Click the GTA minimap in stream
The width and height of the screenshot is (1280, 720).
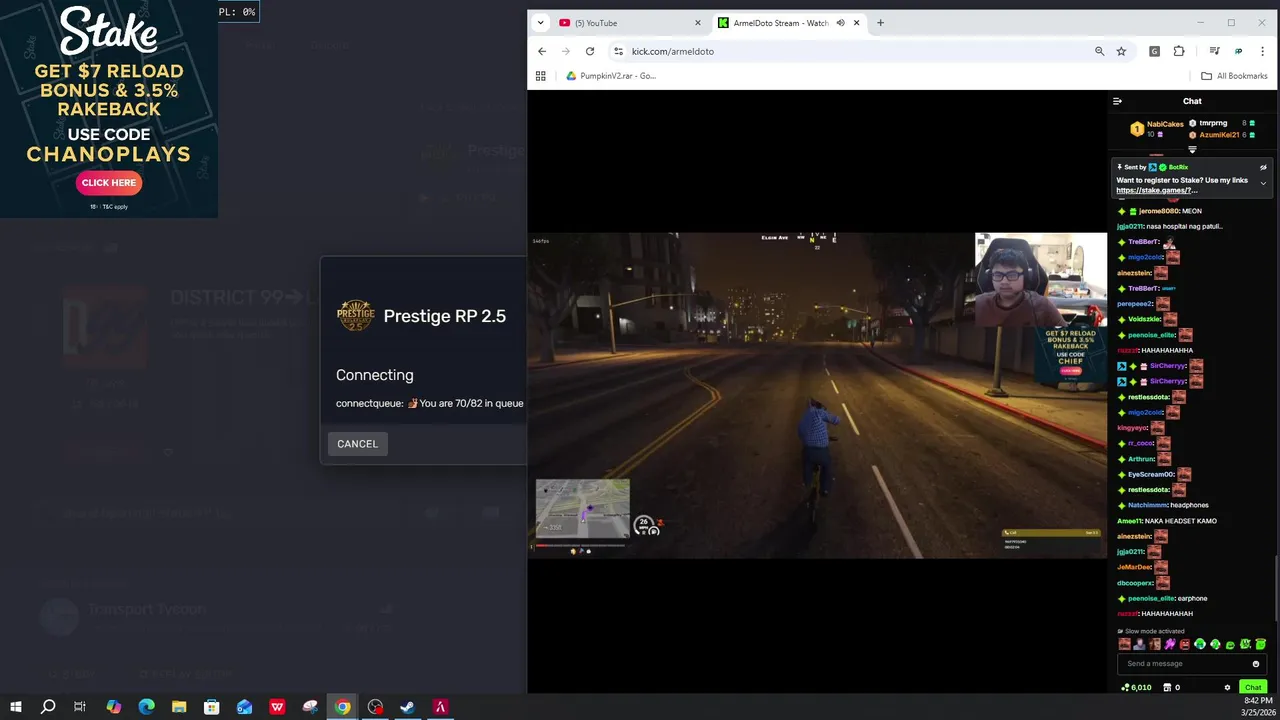(583, 508)
